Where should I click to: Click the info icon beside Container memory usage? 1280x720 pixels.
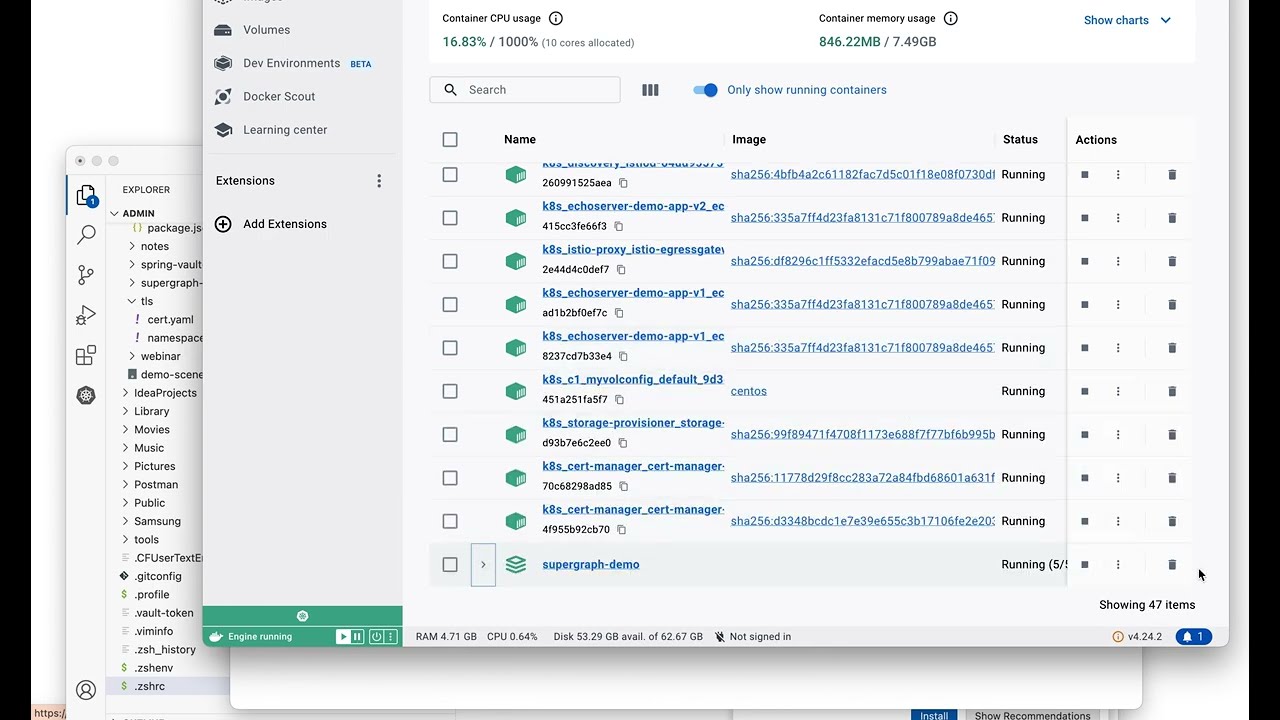point(951,18)
